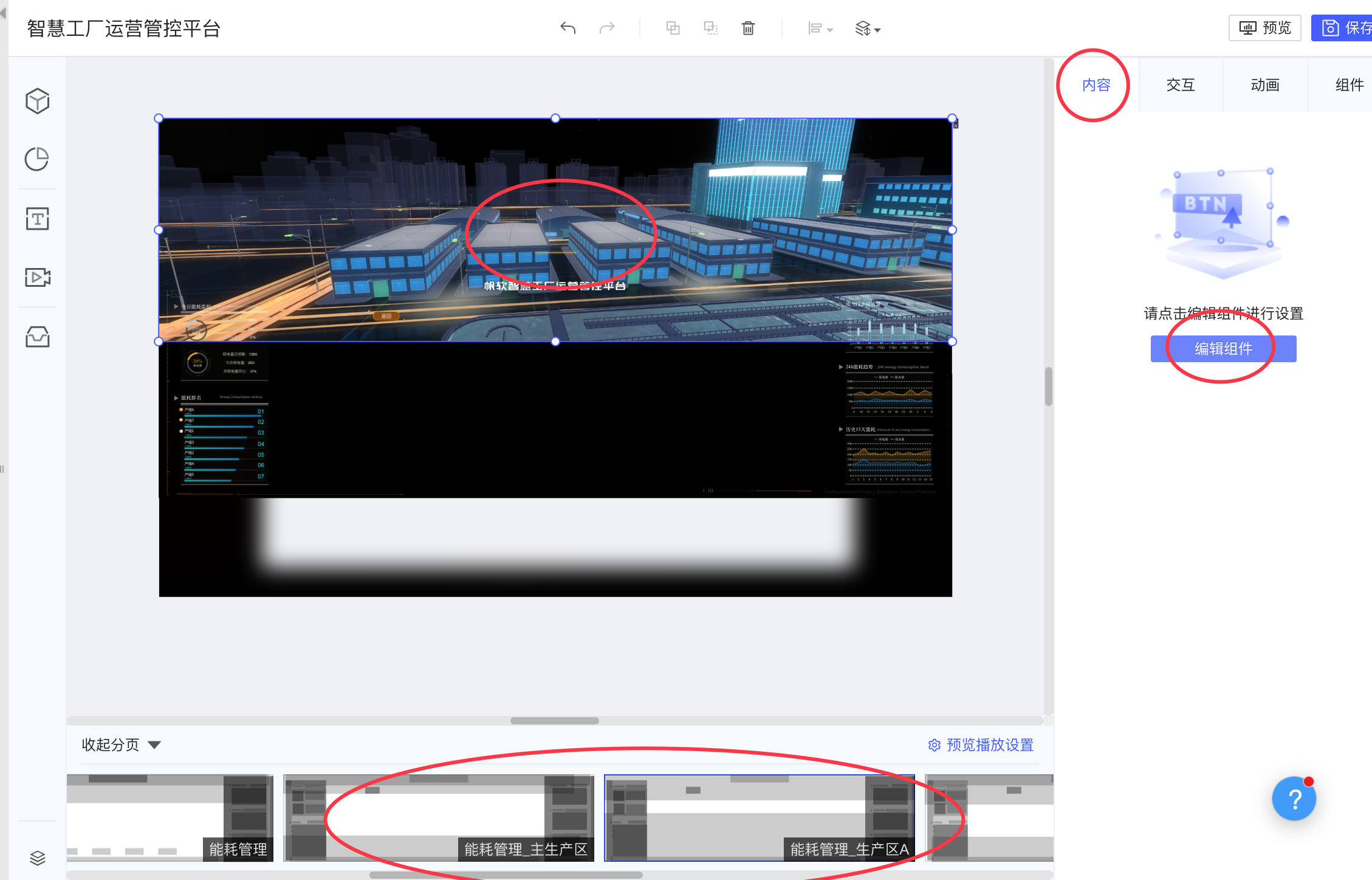Click the 智慧工厂运营管控平台 title text
Image resolution: width=1372 pixels, height=880 pixels.
tap(123, 29)
